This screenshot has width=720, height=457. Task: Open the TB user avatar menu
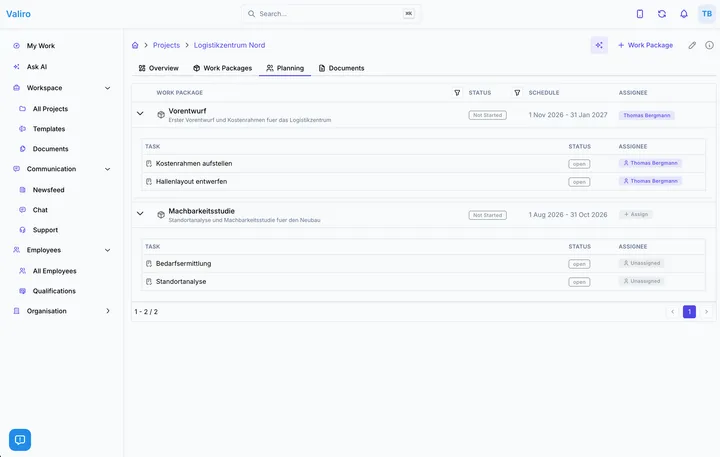pyautogui.click(x=707, y=14)
